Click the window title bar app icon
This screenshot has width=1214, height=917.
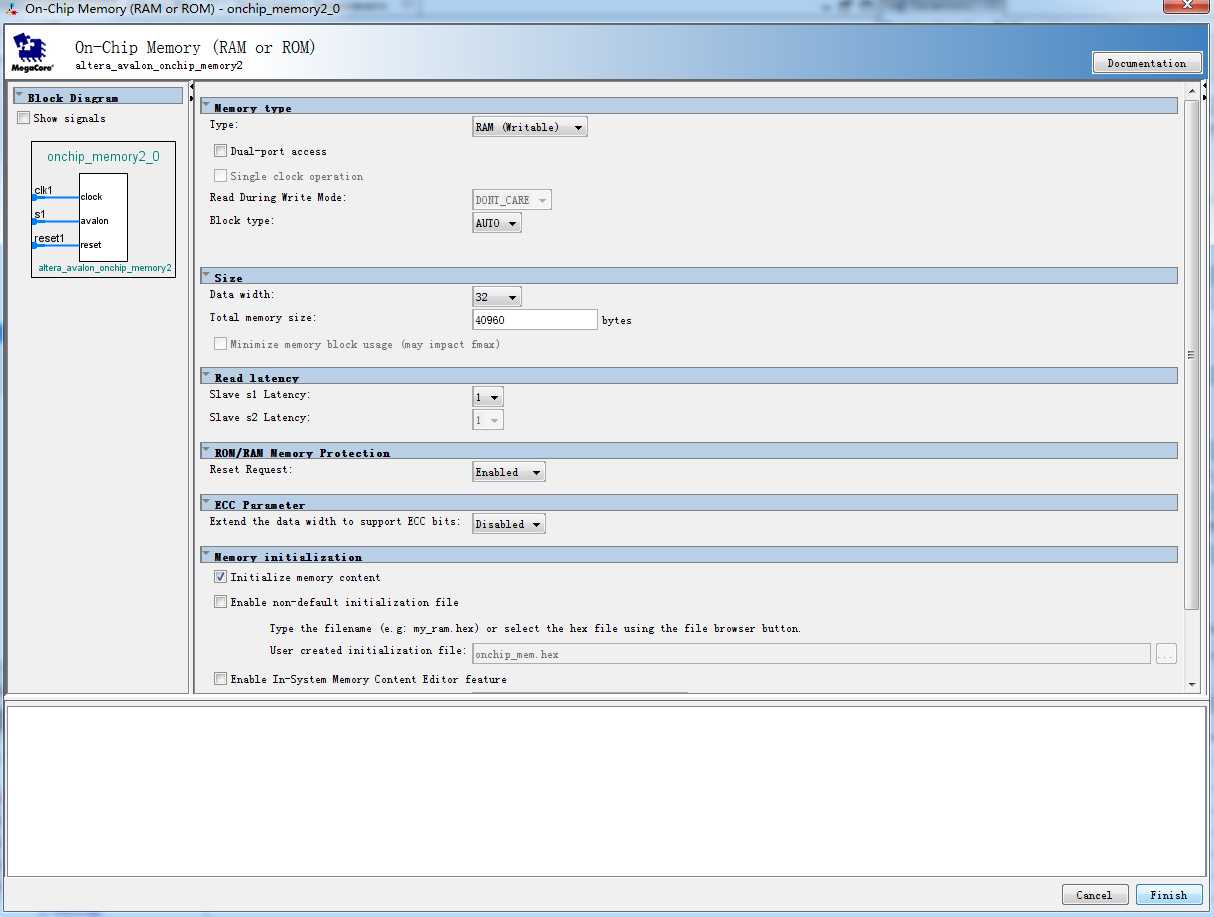[12, 8]
